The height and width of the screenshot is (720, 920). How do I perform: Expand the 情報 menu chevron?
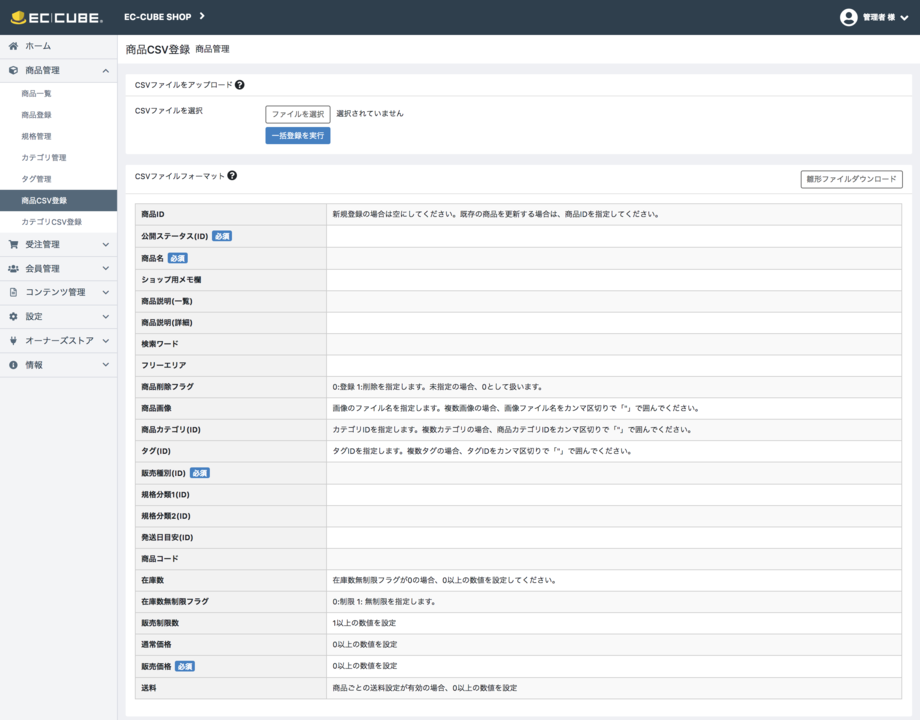(106, 364)
